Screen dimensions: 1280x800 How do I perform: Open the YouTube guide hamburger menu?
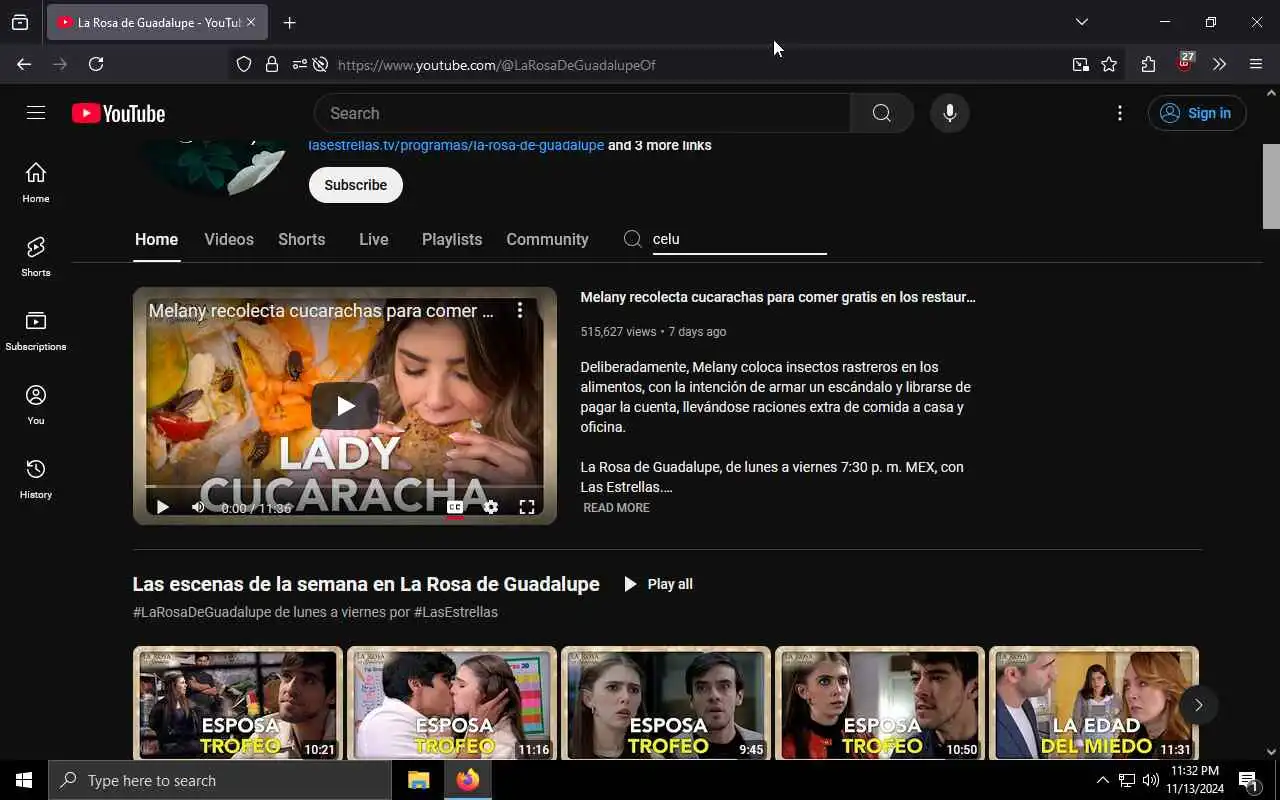[36, 113]
